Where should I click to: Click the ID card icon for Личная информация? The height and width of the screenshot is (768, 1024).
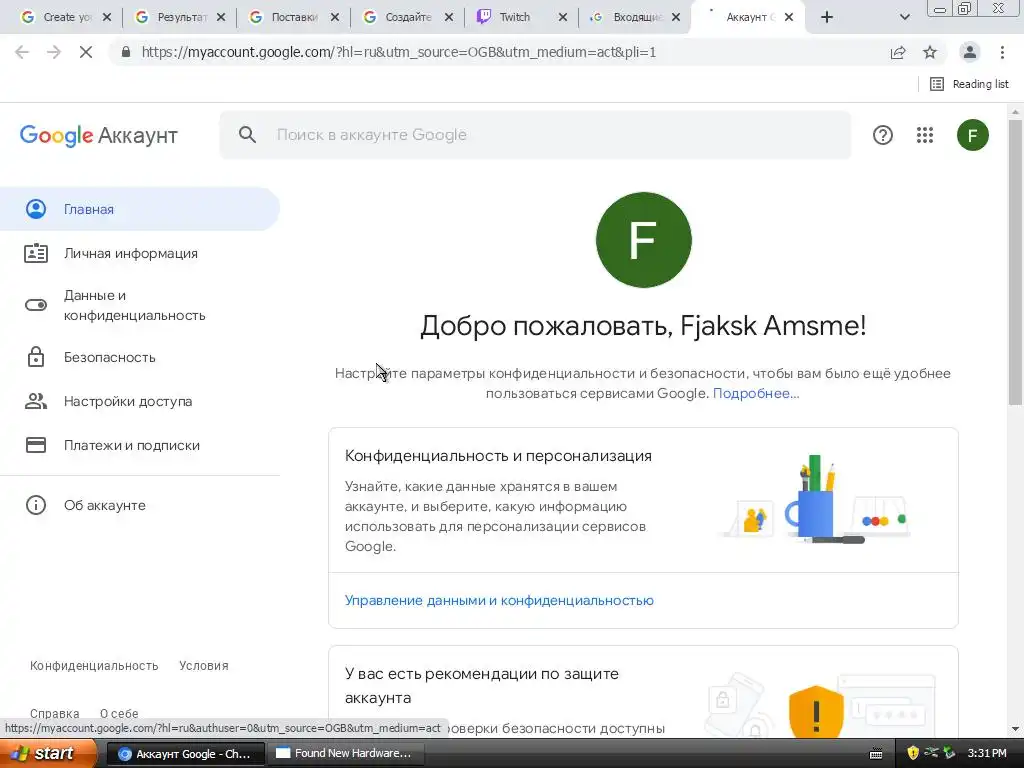point(36,253)
